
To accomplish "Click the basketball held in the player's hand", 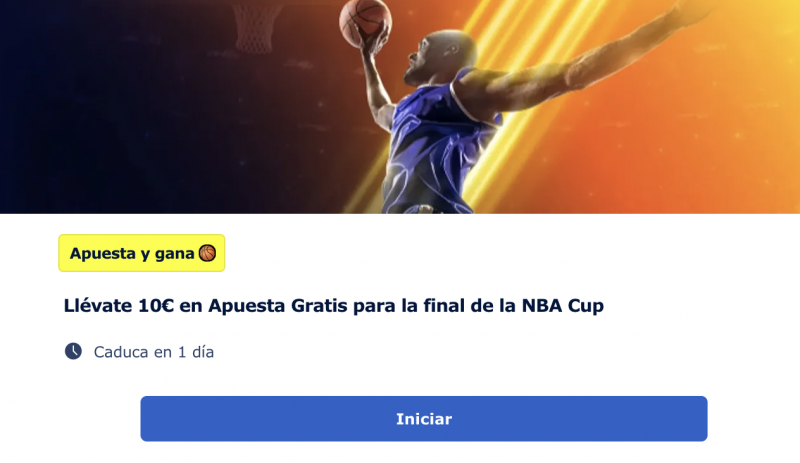I will [365, 20].
